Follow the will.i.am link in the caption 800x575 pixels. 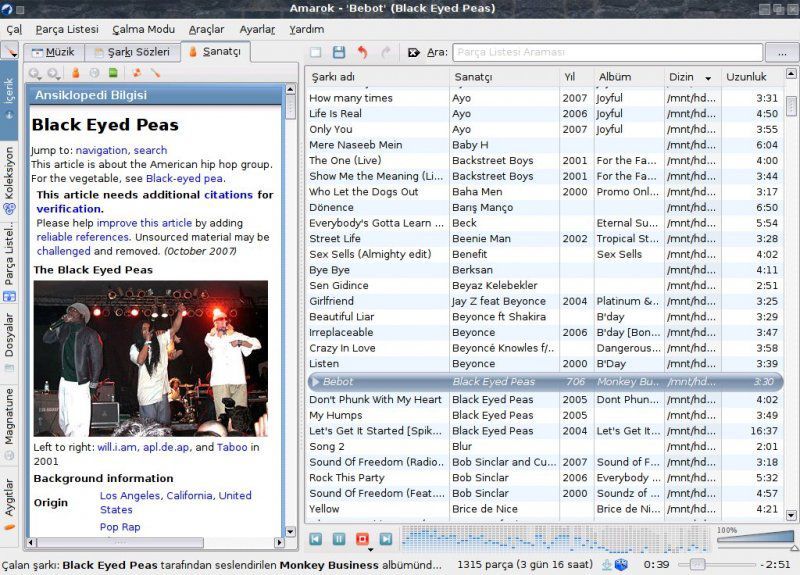(x=118, y=447)
